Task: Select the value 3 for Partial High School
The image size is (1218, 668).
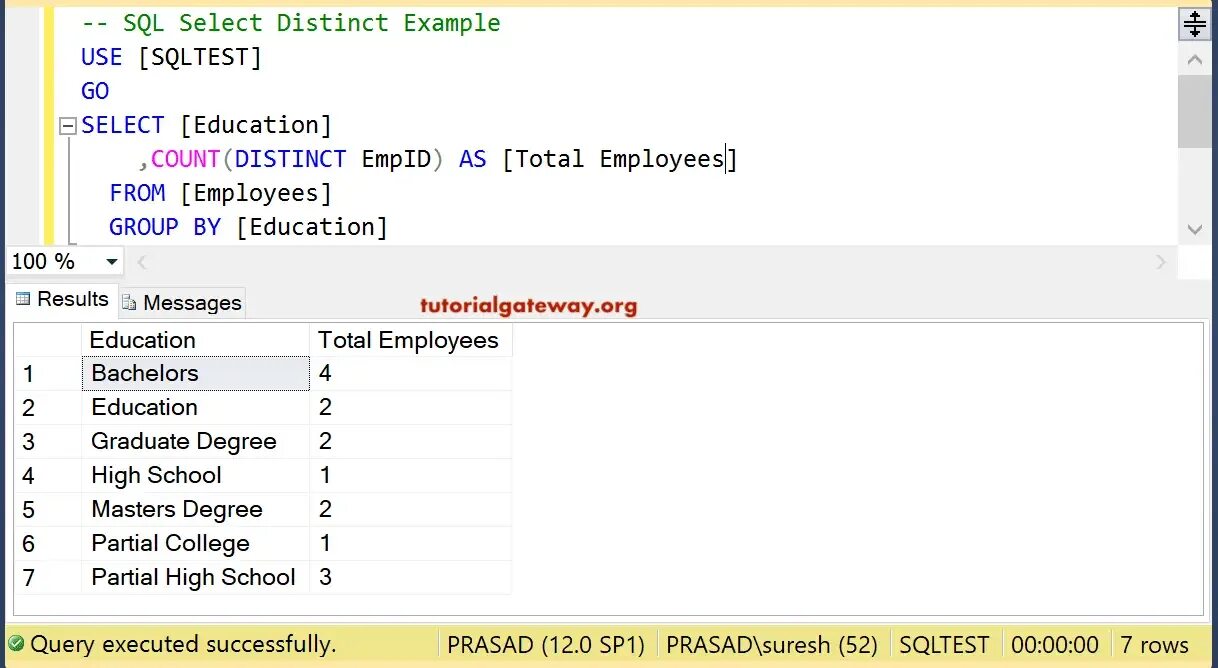Action: click(410, 577)
